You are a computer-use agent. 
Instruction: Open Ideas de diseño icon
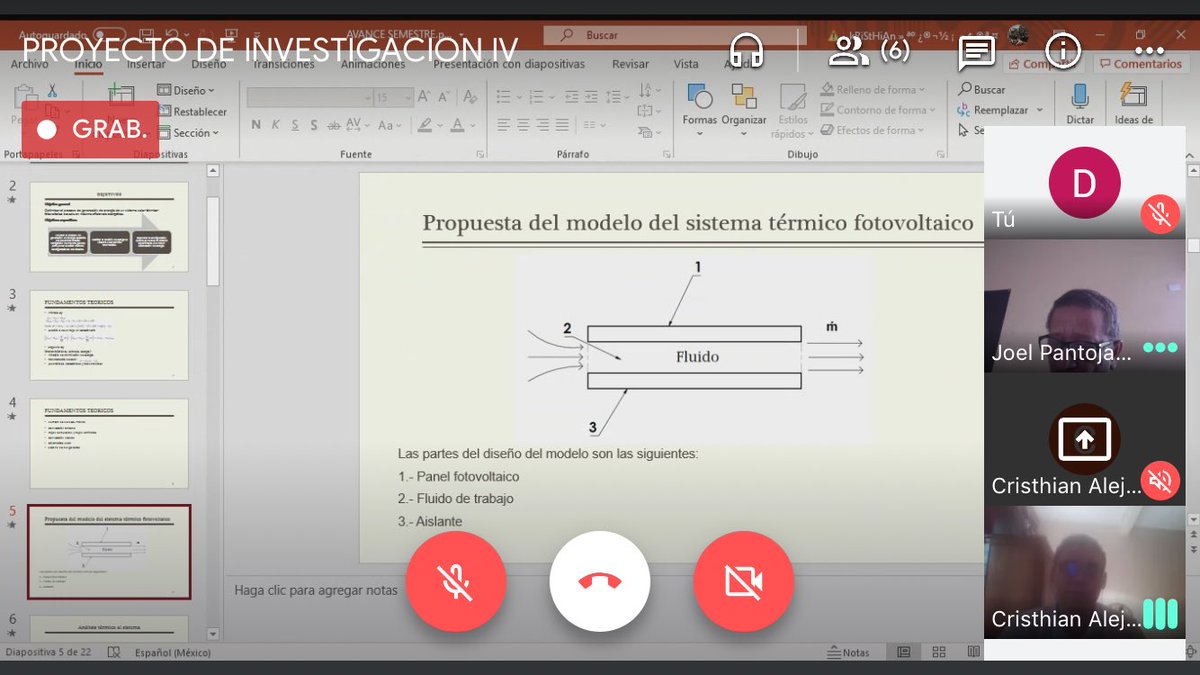[x=1133, y=104]
